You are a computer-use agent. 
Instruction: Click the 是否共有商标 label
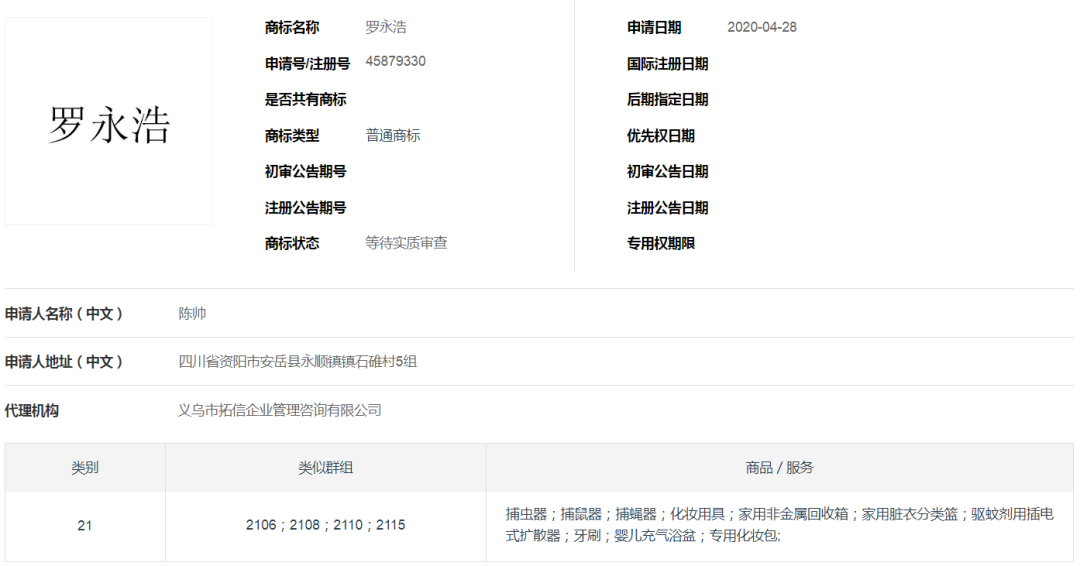305,100
